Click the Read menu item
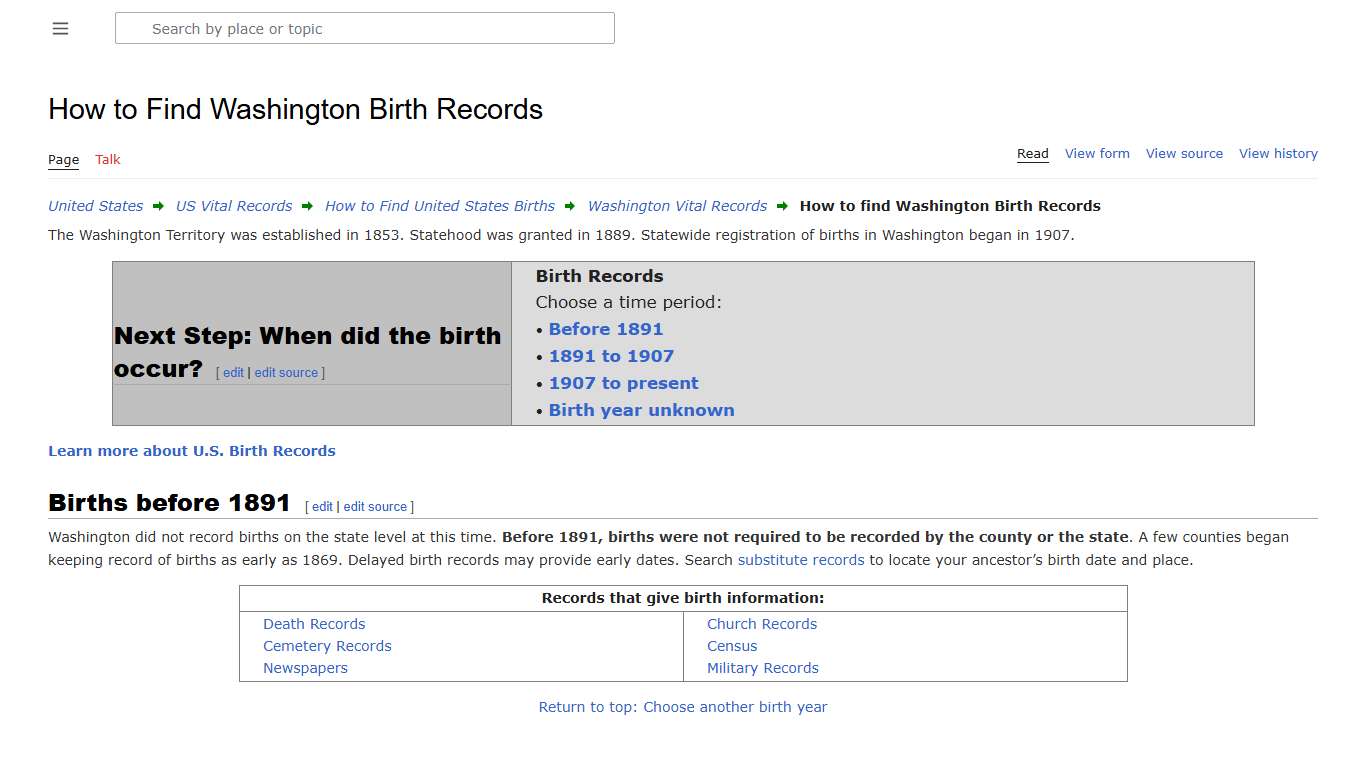 1032,153
